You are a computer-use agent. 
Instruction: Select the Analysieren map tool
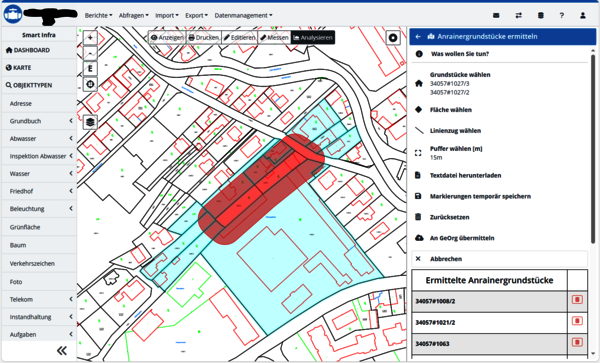(313, 37)
